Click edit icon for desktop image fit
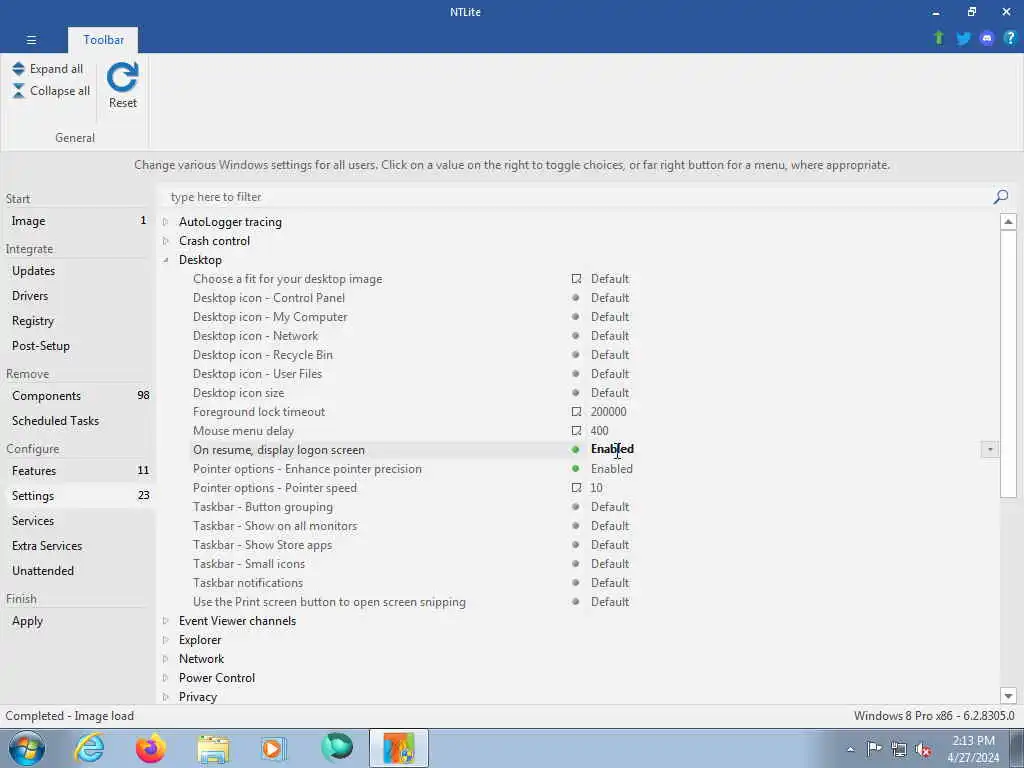 pos(576,278)
